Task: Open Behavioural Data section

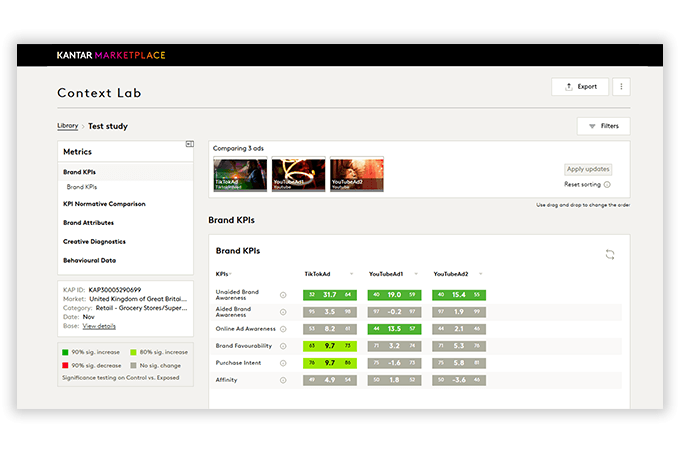Action: coord(89,261)
